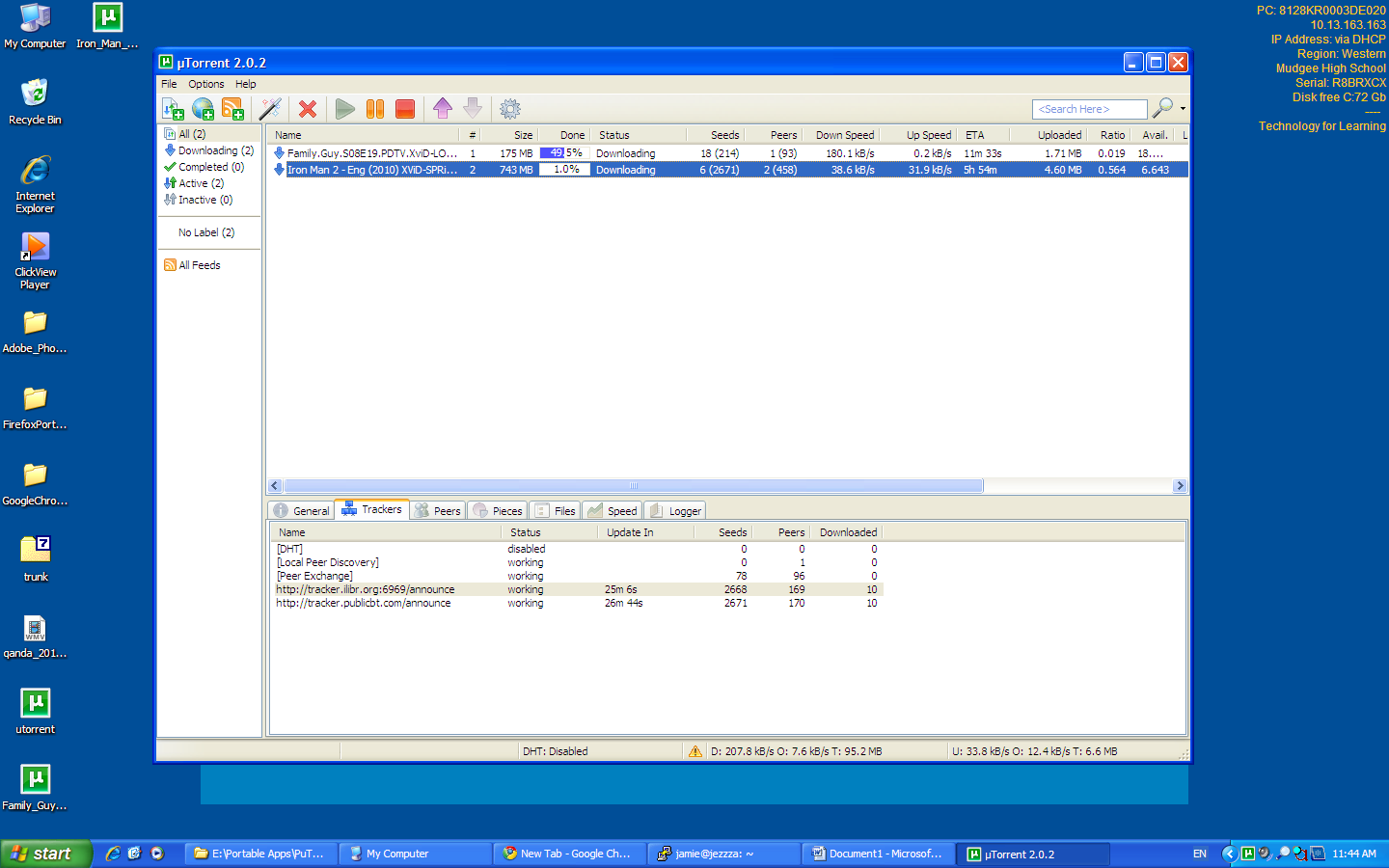Switch to the Pieces tab
1389x868 pixels.
point(498,511)
